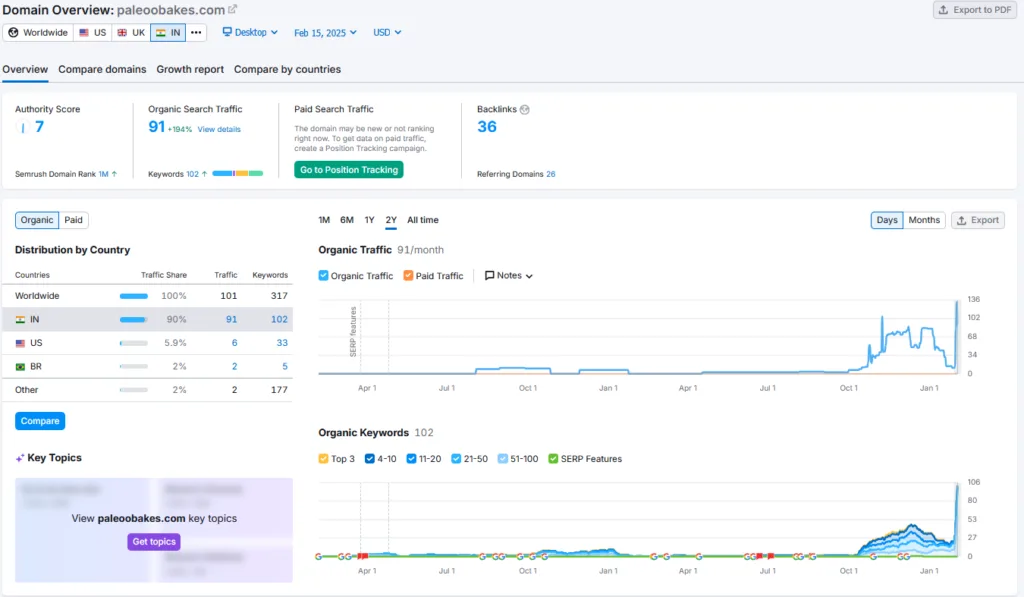This screenshot has height=597, width=1024.
Task: Open the USD currency dropdown
Action: pos(387,33)
